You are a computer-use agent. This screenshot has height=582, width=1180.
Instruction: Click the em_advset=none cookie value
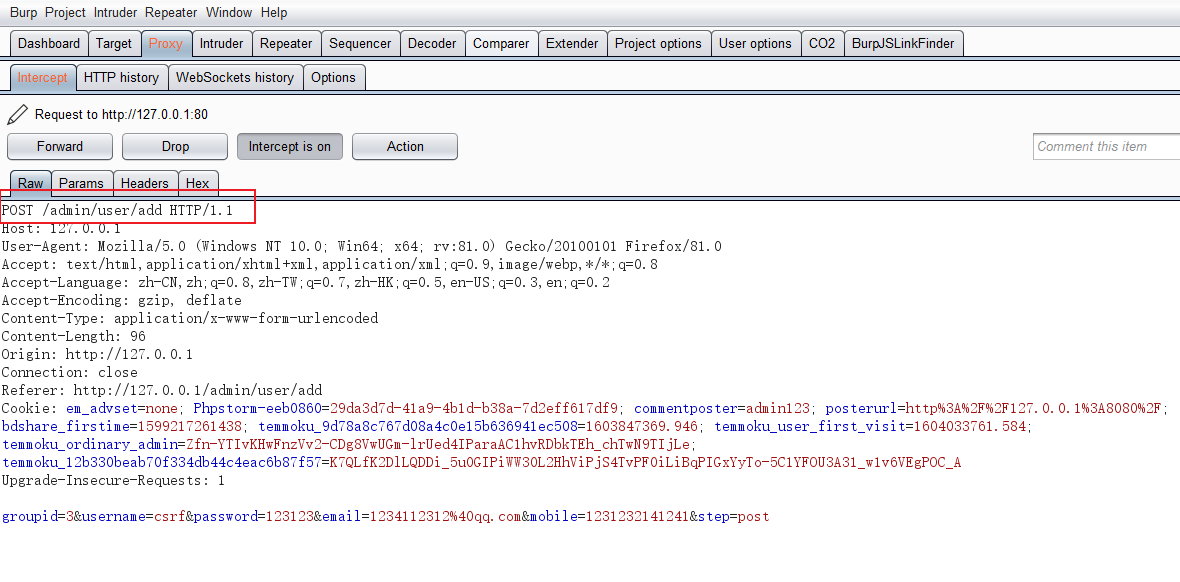tap(123, 409)
